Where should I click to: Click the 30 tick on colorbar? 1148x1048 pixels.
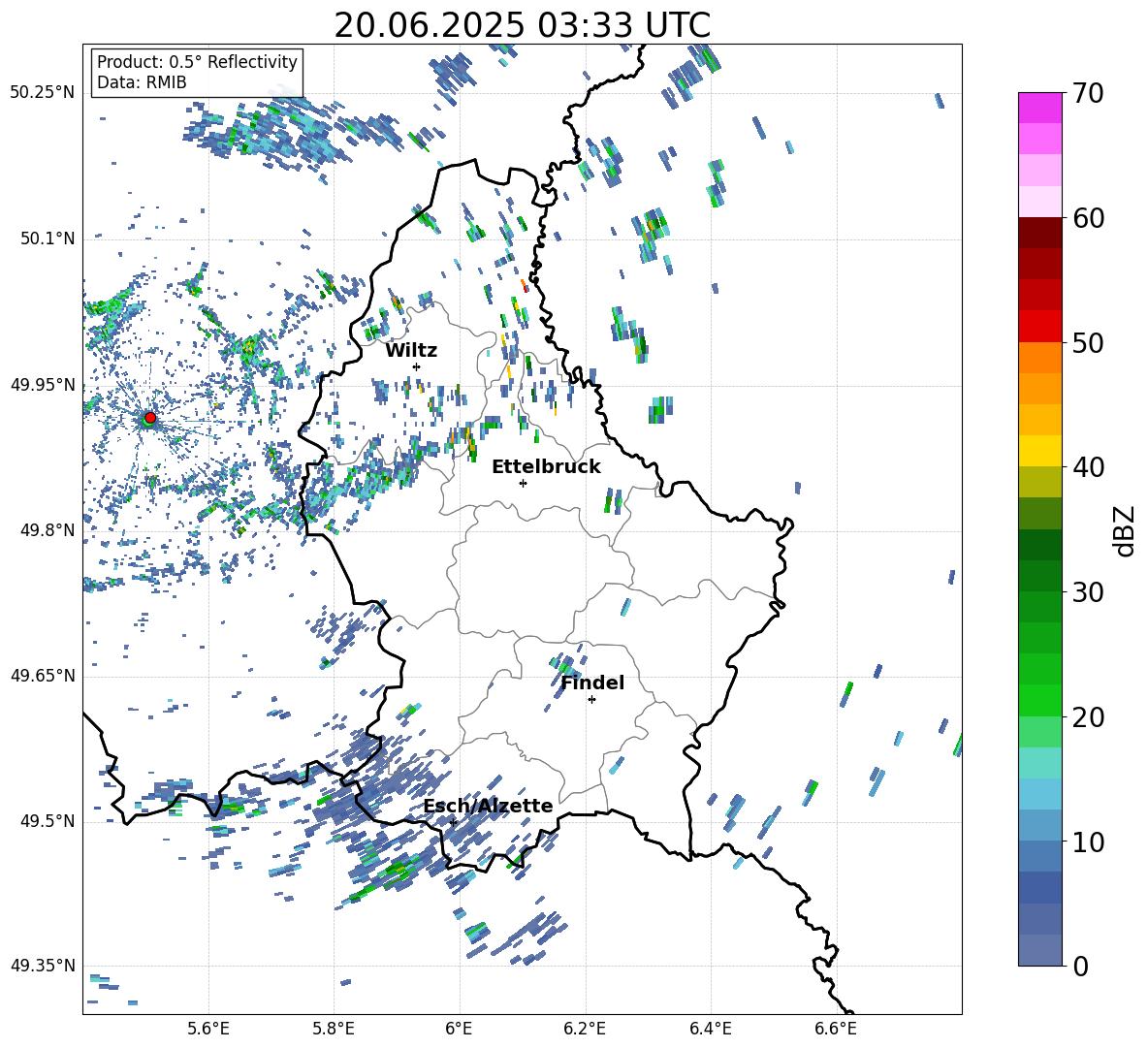pyautogui.click(x=1088, y=592)
